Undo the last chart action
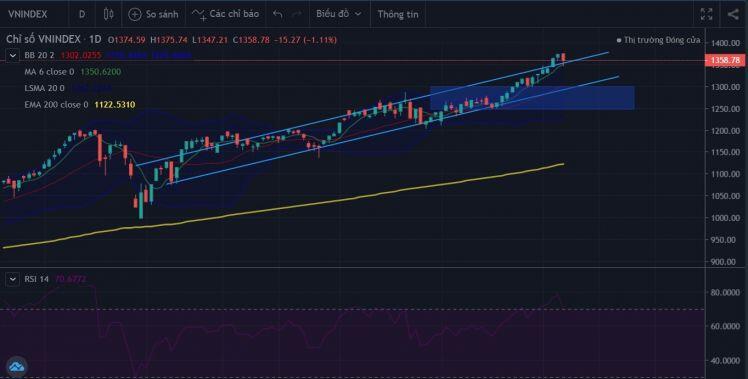The image size is (748, 379). tap(278, 14)
